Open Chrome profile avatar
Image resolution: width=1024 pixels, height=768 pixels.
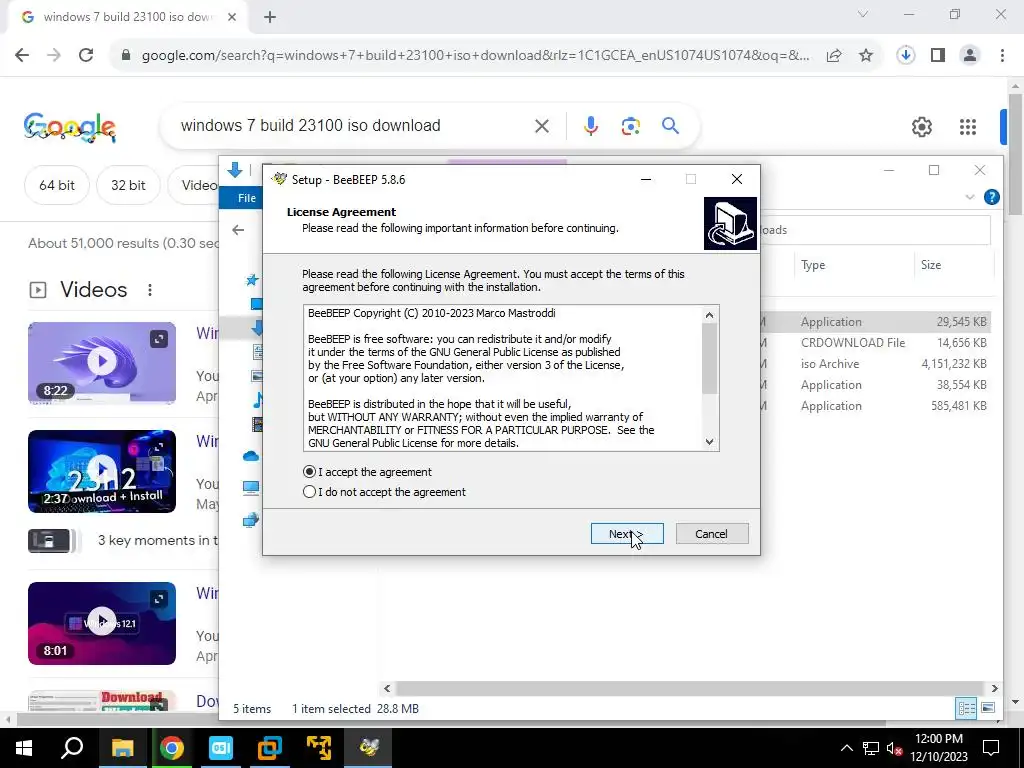[970, 56]
